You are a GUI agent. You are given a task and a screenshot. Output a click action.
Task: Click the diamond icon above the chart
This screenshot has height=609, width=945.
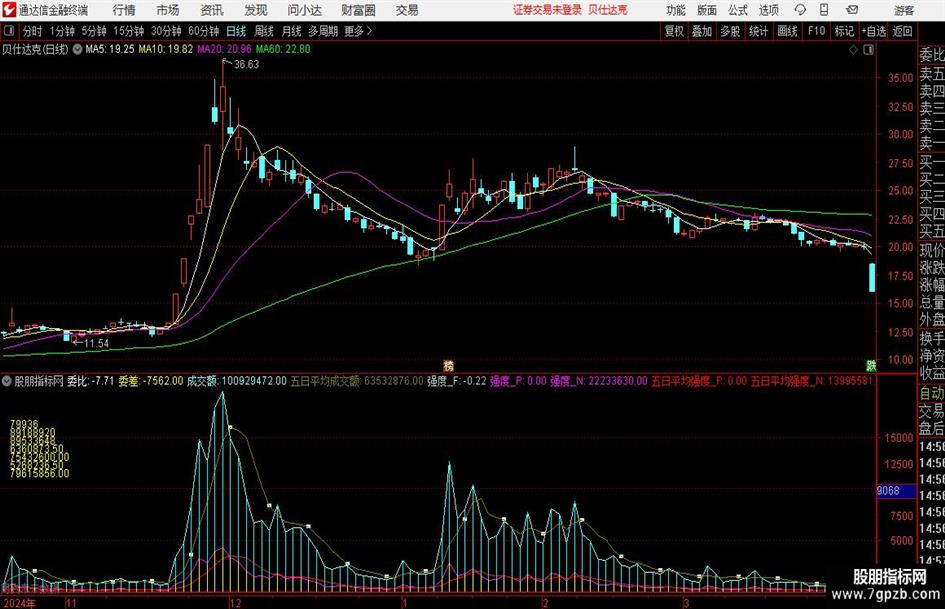pyautogui.click(x=853, y=50)
